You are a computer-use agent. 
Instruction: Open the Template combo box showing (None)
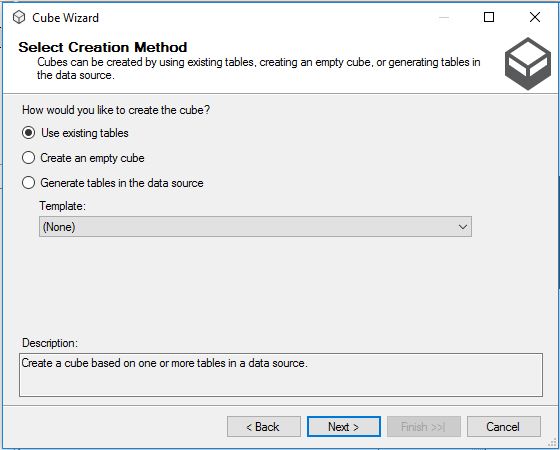255,226
